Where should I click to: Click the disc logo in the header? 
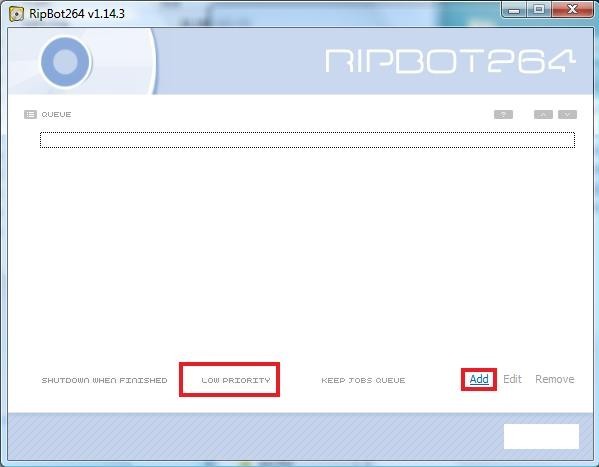click(x=66, y=62)
